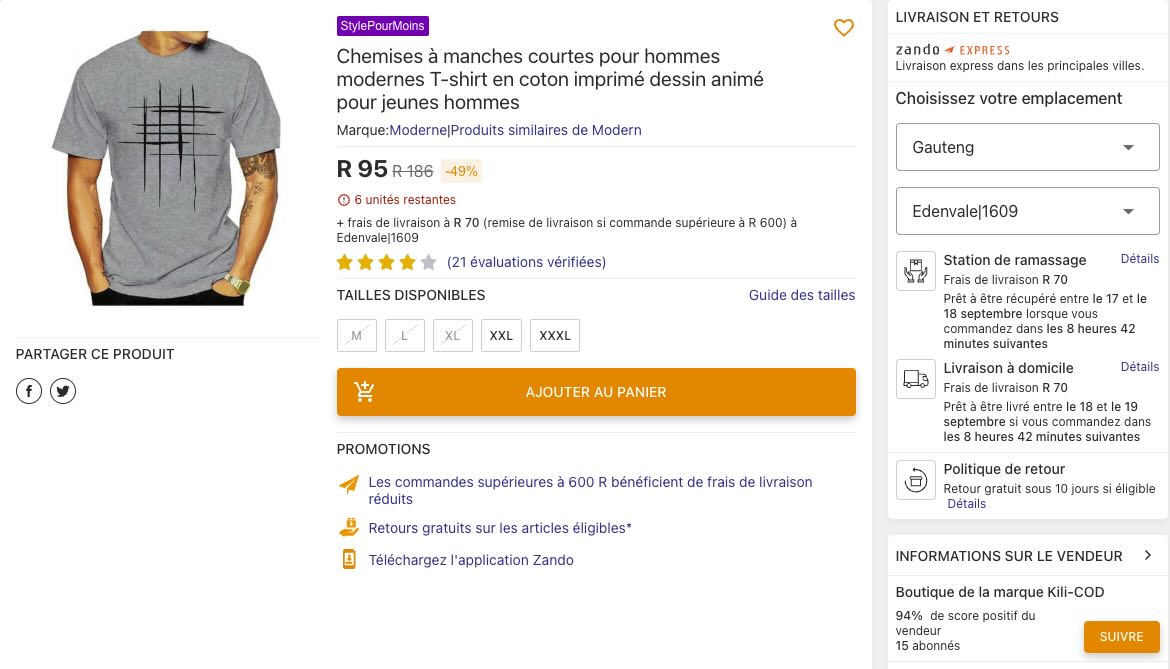
Task: Click the Livraison à domicile truck icon
Action: tap(915, 379)
